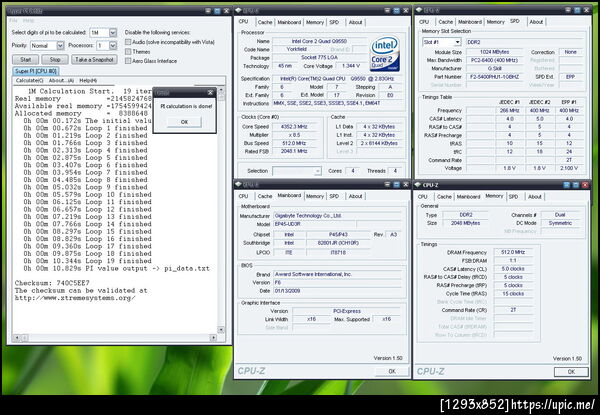Viewport: 600px width, 415px height.
Task: Open the Slot #1 memory slot dropdown
Action: [x=457, y=42]
